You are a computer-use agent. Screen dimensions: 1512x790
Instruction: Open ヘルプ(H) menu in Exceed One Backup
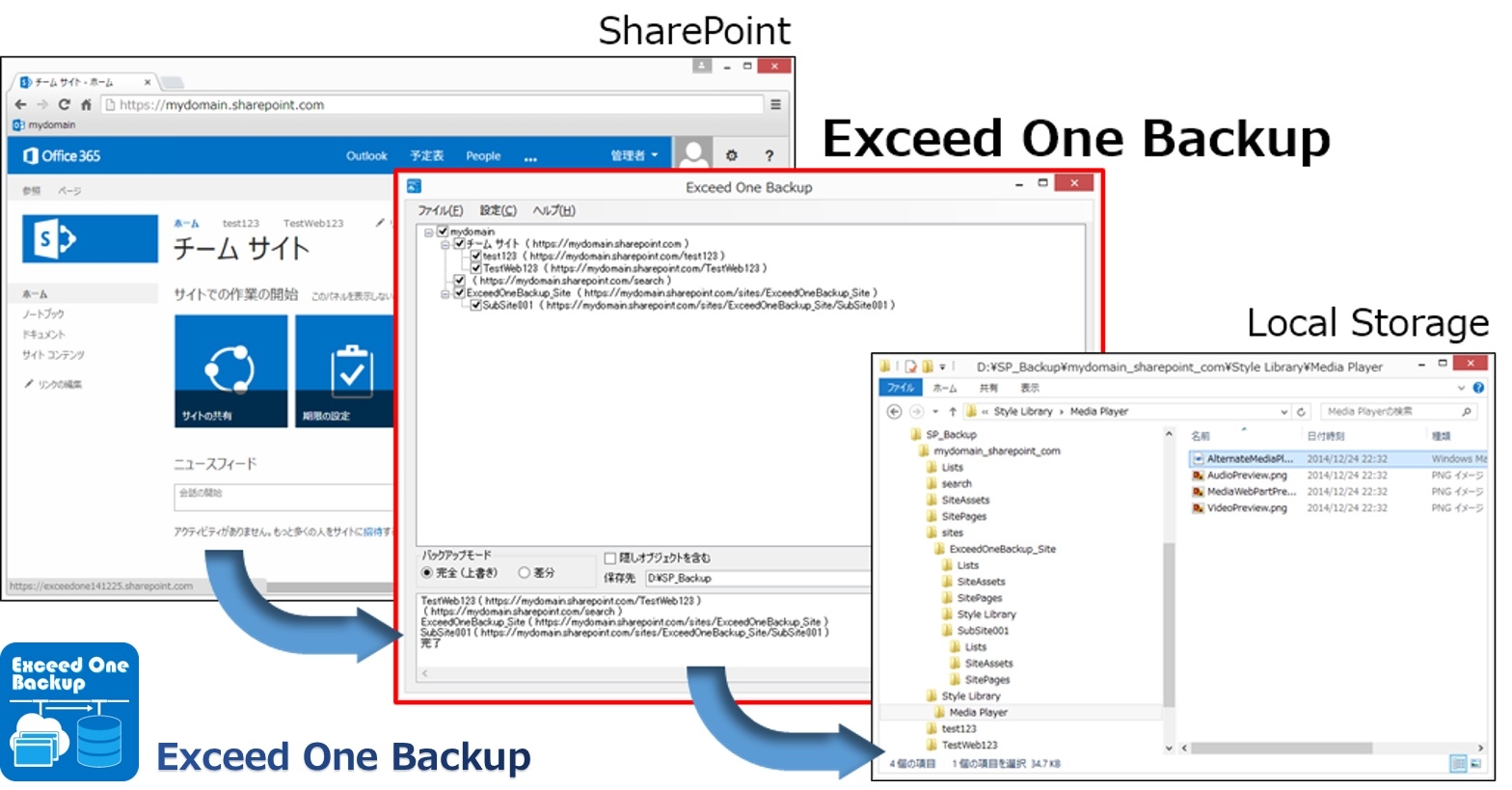pyautogui.click(x=554, y=210)
